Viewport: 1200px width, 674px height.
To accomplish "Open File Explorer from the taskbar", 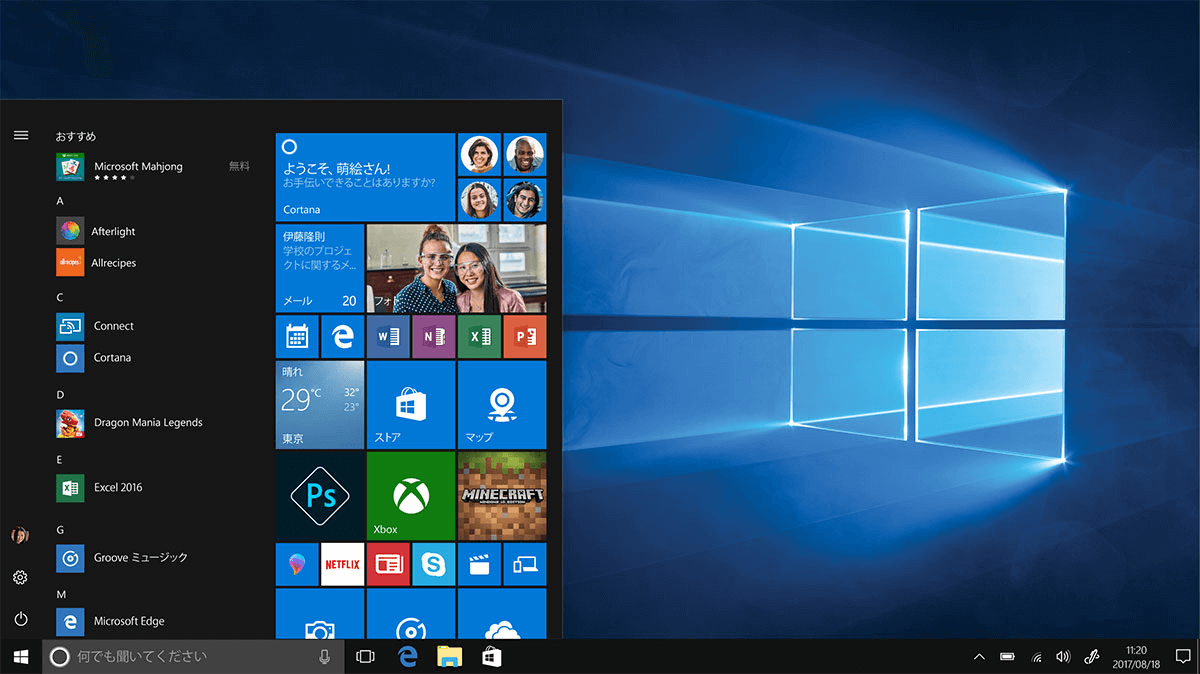I will [450, 657].
